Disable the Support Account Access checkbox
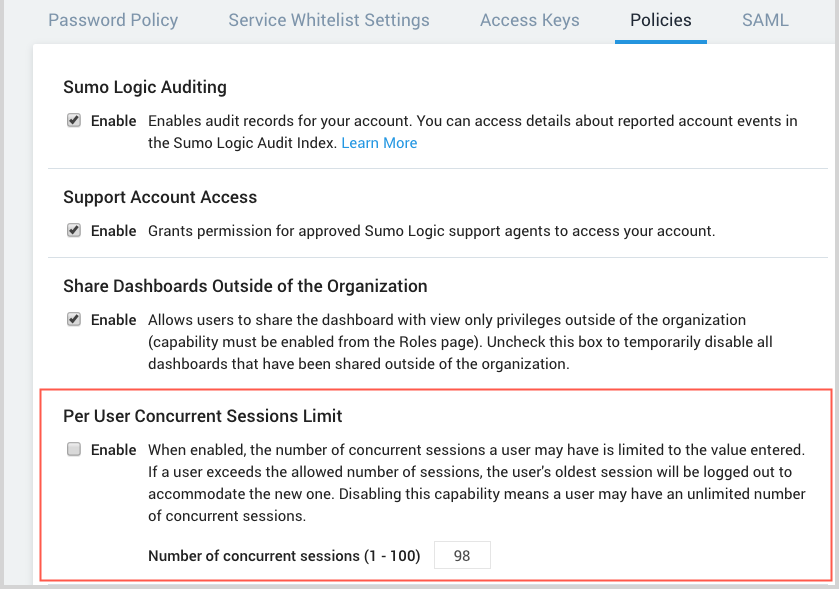This screenshot has width=839, height=589. pyautogui.click(x=74, y=231)
